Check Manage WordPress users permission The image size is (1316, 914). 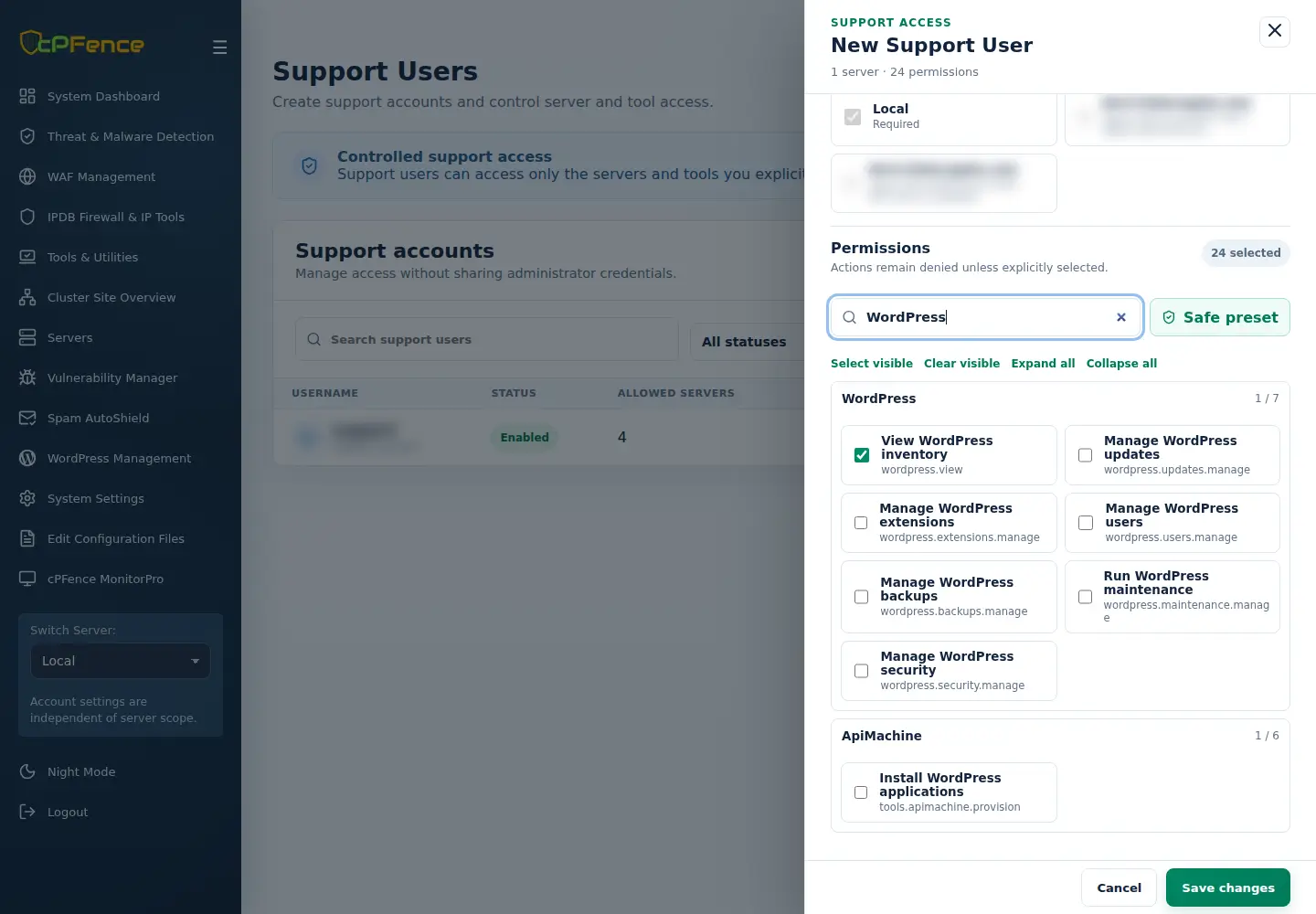[x=1086, y=523]
